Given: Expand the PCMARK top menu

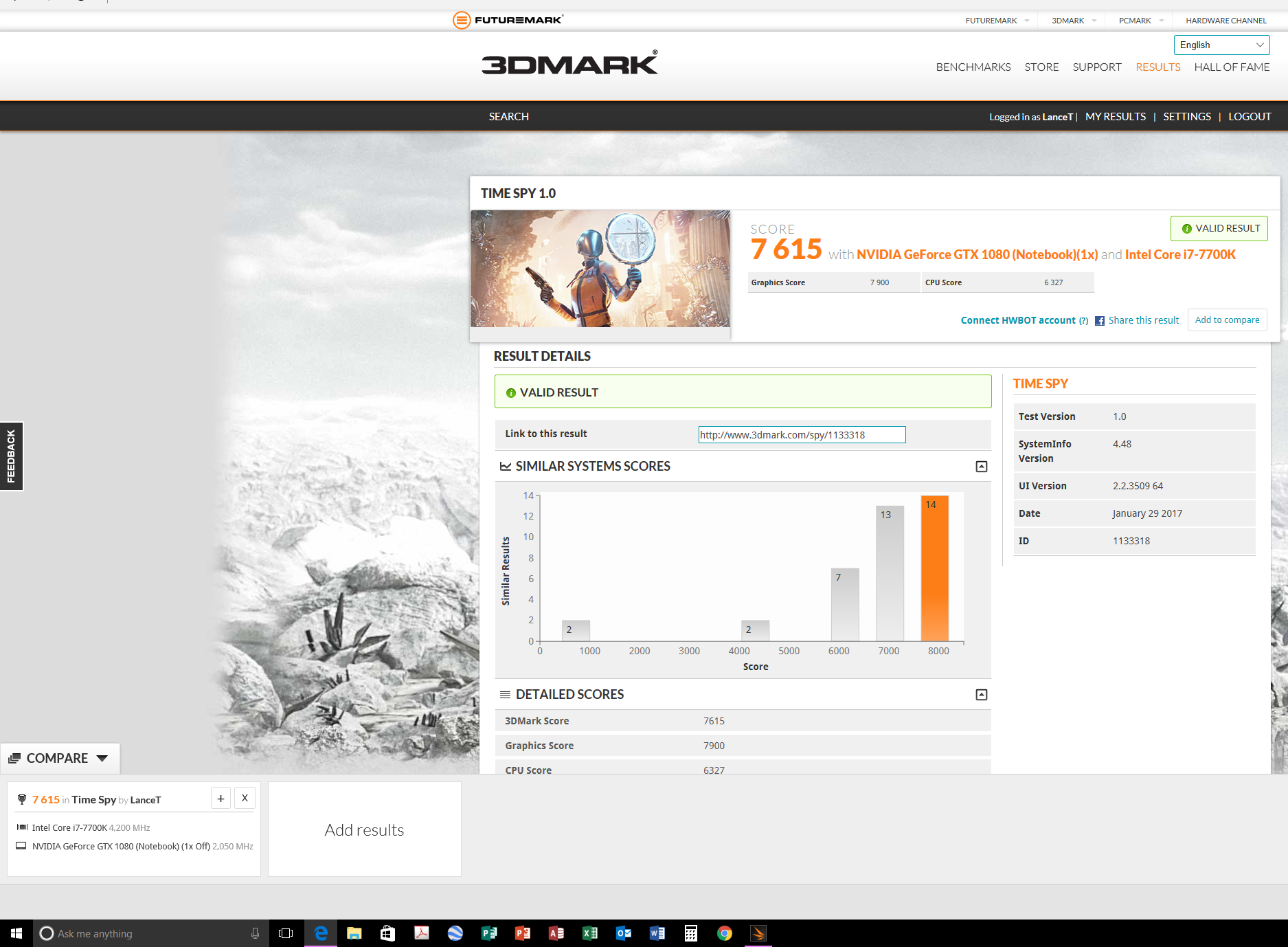Looking at the screenshot, I should [x=1141, y=21].
